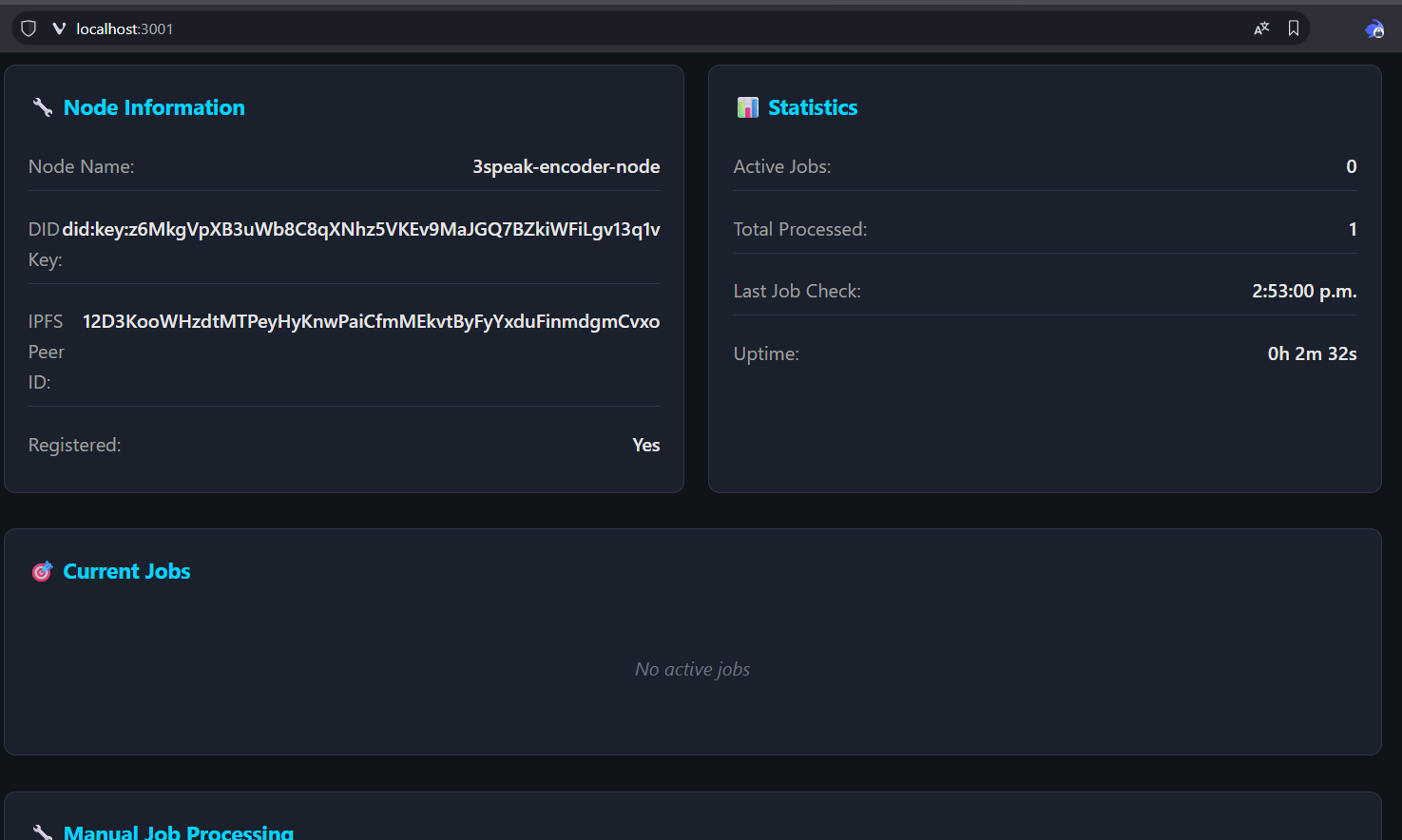Viewport: 1402px width, 840px height.
Task: Click the Last Job Check time value
Action: [x=1303, y=291]
